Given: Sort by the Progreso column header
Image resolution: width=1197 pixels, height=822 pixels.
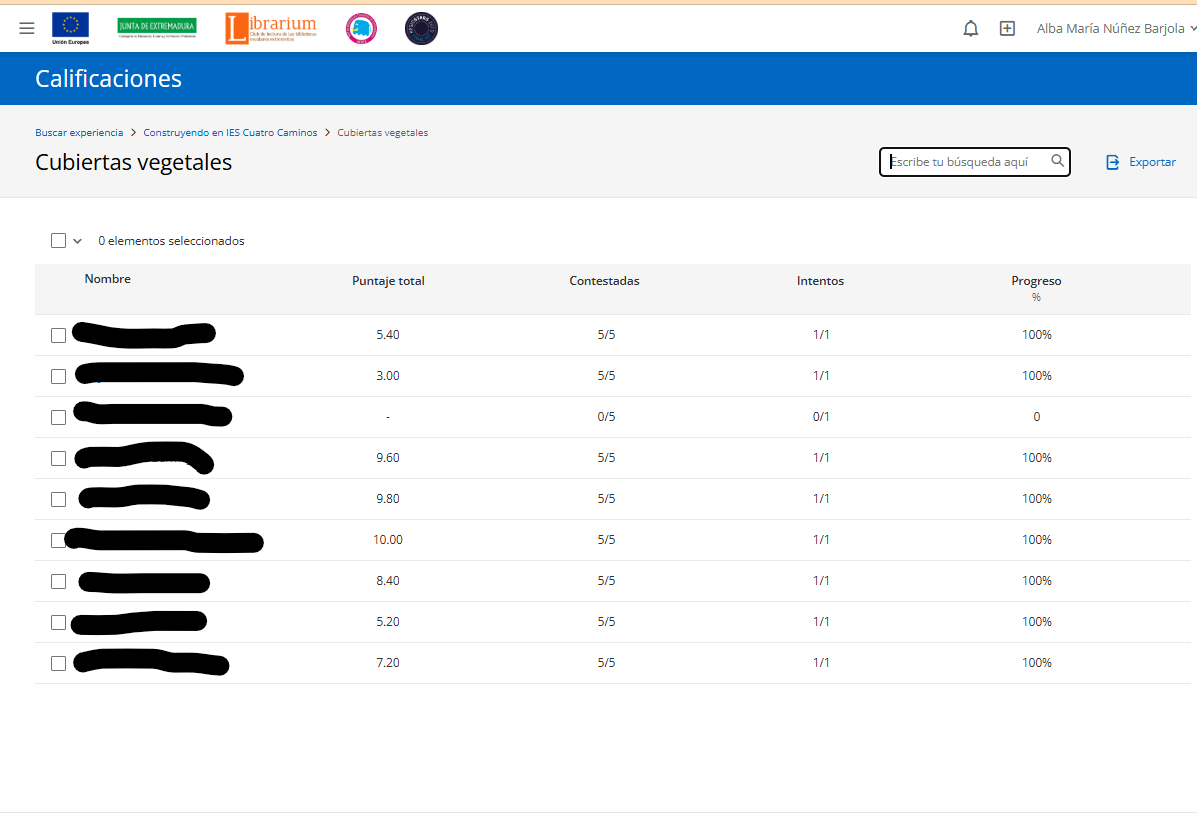Looking at the screenshot, I should (x=1036, y=281).
